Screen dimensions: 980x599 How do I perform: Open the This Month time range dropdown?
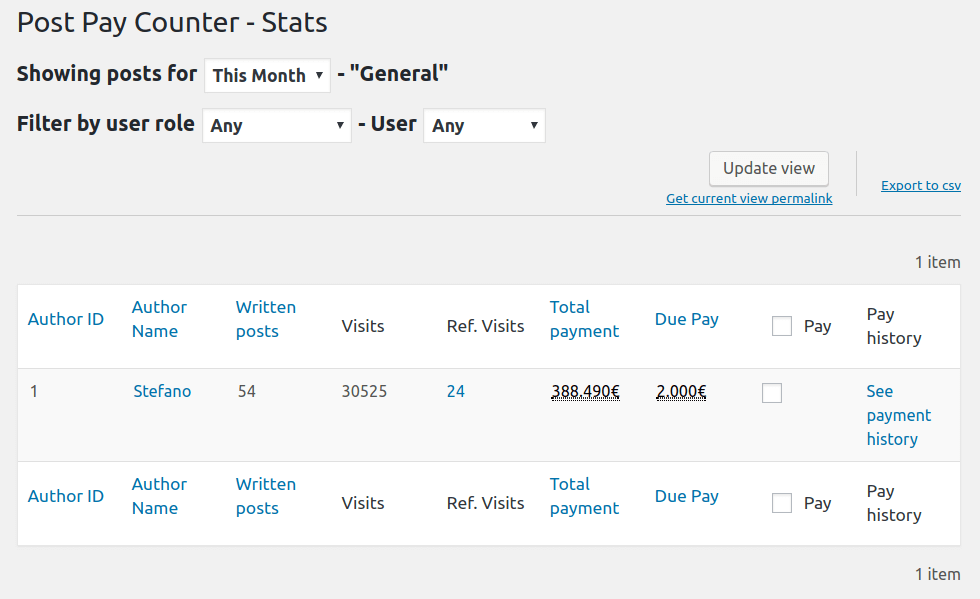click(x=268, y=75)
